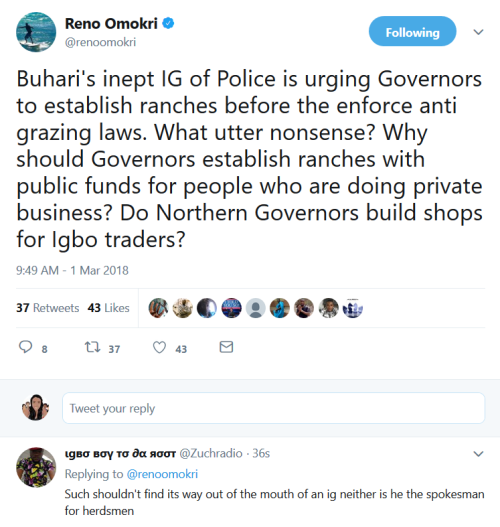Open the first liker's avatar in the row
This screenshot has height=527, width=500.
pos(158,308)
